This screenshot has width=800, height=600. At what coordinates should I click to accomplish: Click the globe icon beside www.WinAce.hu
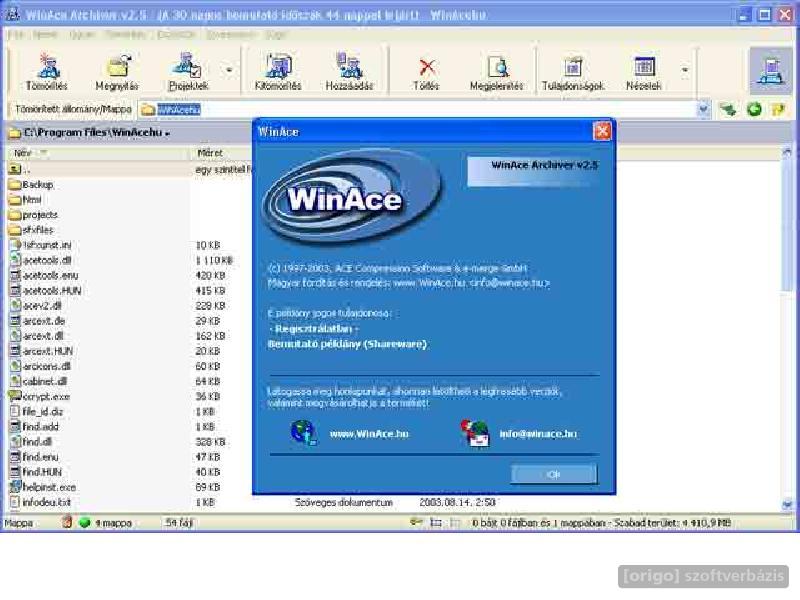[304, 433]
